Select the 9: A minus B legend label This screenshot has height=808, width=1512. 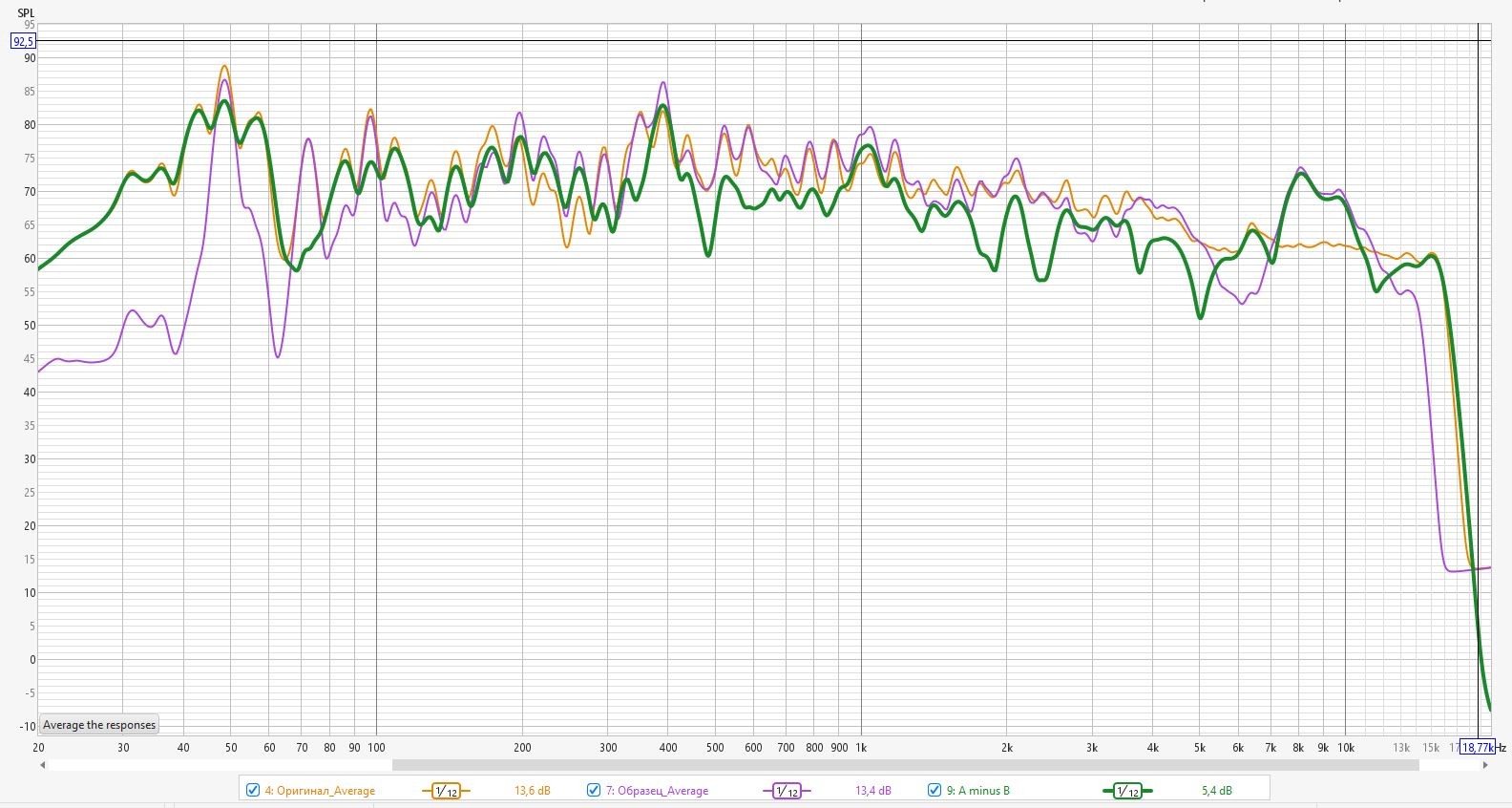pos(977,791)
